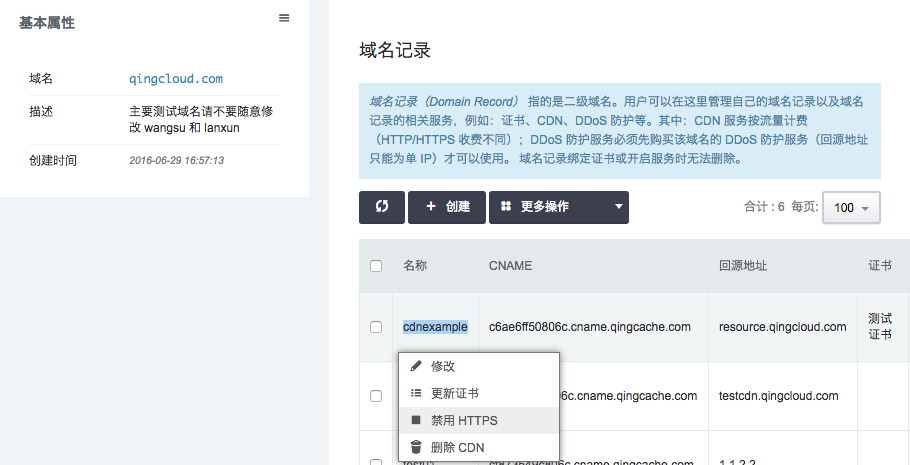
Task: Click the 创建 button
Action: [447, 207]
